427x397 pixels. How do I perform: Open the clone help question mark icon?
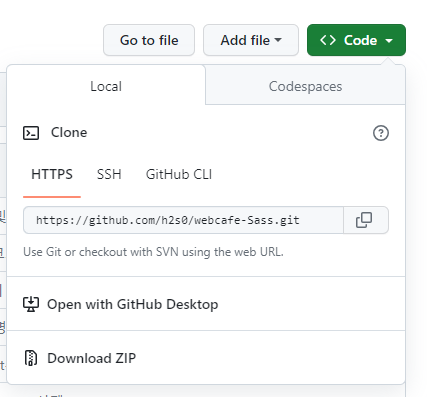[x=381, y=133]
